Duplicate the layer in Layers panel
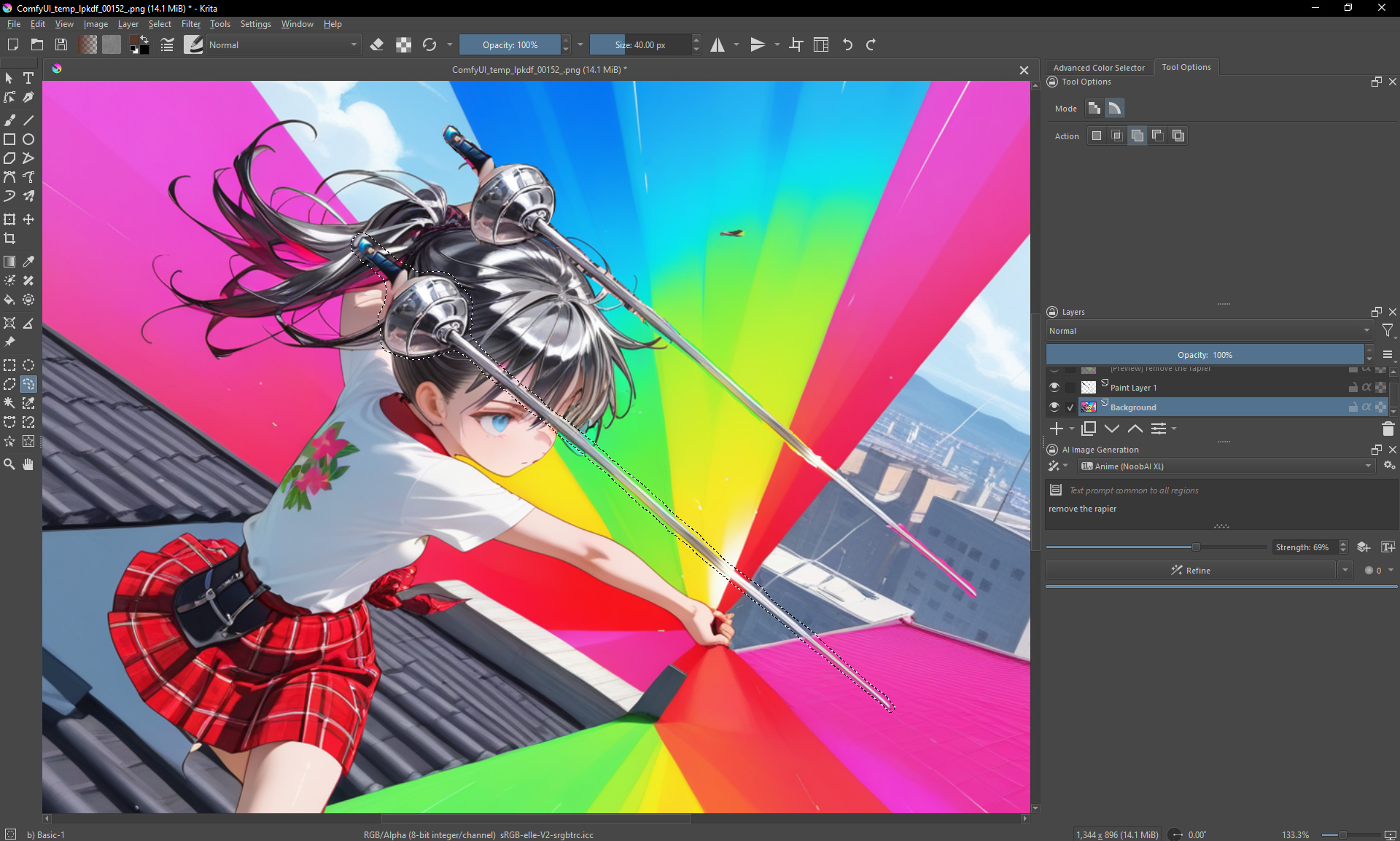Image resolution: width=1400 pixels, height=841 pixels. click(1089, 429)
